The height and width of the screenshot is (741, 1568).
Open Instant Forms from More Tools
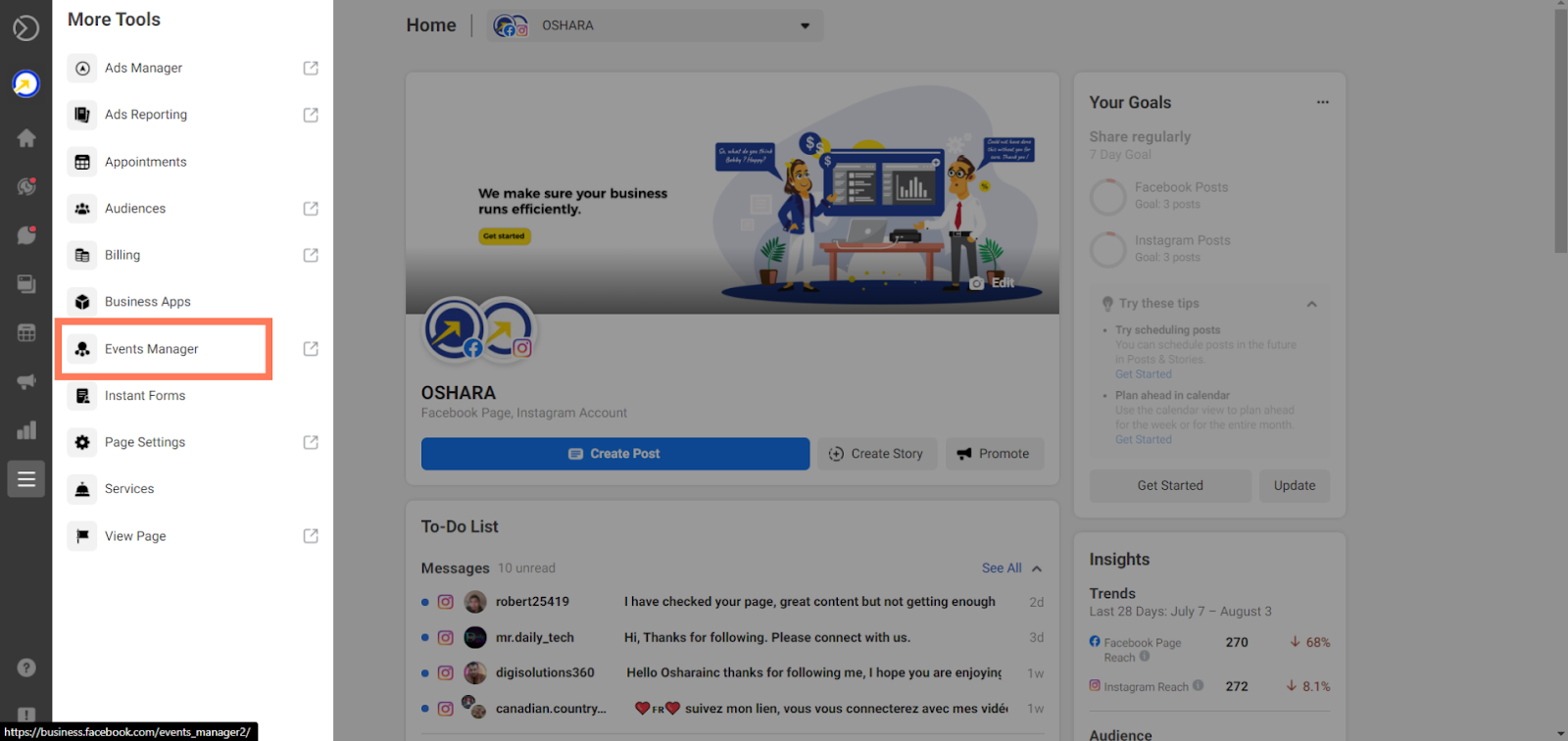(145, 396)
